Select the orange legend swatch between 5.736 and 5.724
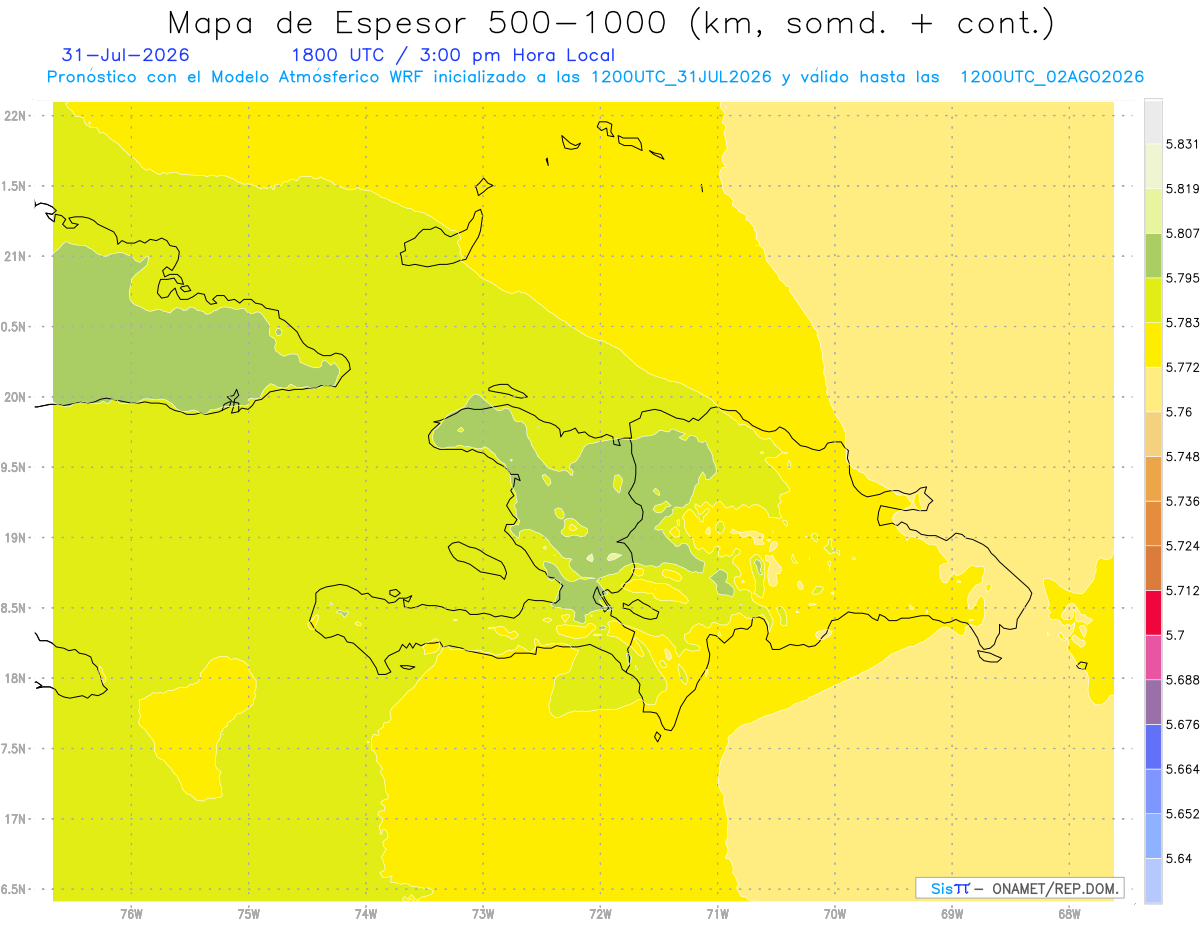The image size is (1200, 927). 1153,523
